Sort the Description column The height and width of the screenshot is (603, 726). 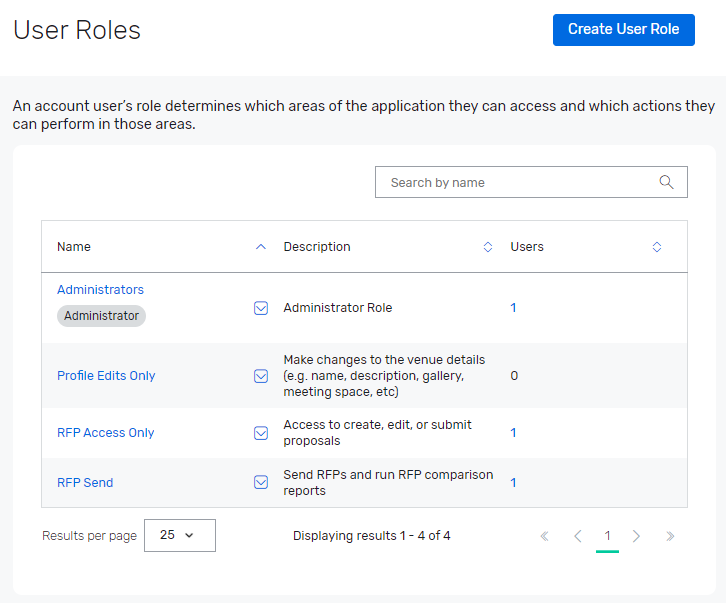pos(488,247)
